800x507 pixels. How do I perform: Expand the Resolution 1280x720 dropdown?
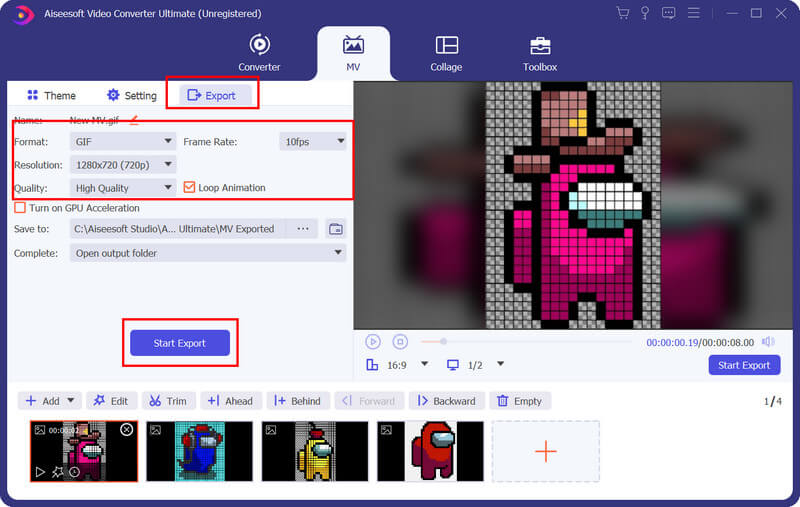coord(123,165)
